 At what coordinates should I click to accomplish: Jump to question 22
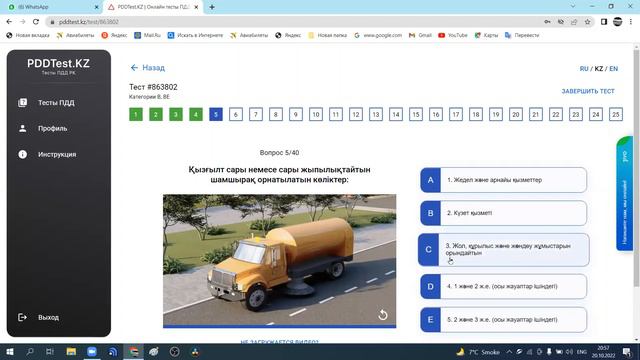tap(556, 115)
